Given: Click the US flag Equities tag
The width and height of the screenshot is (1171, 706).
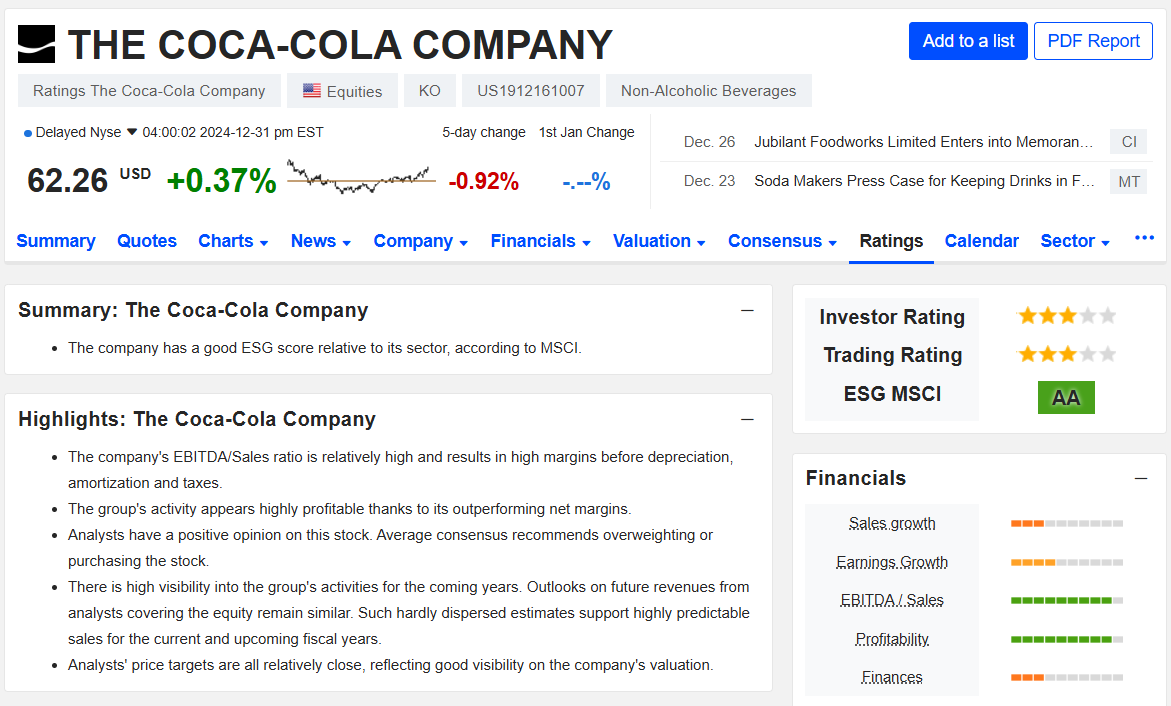Looking at the screenshot, I should point(342,91).
